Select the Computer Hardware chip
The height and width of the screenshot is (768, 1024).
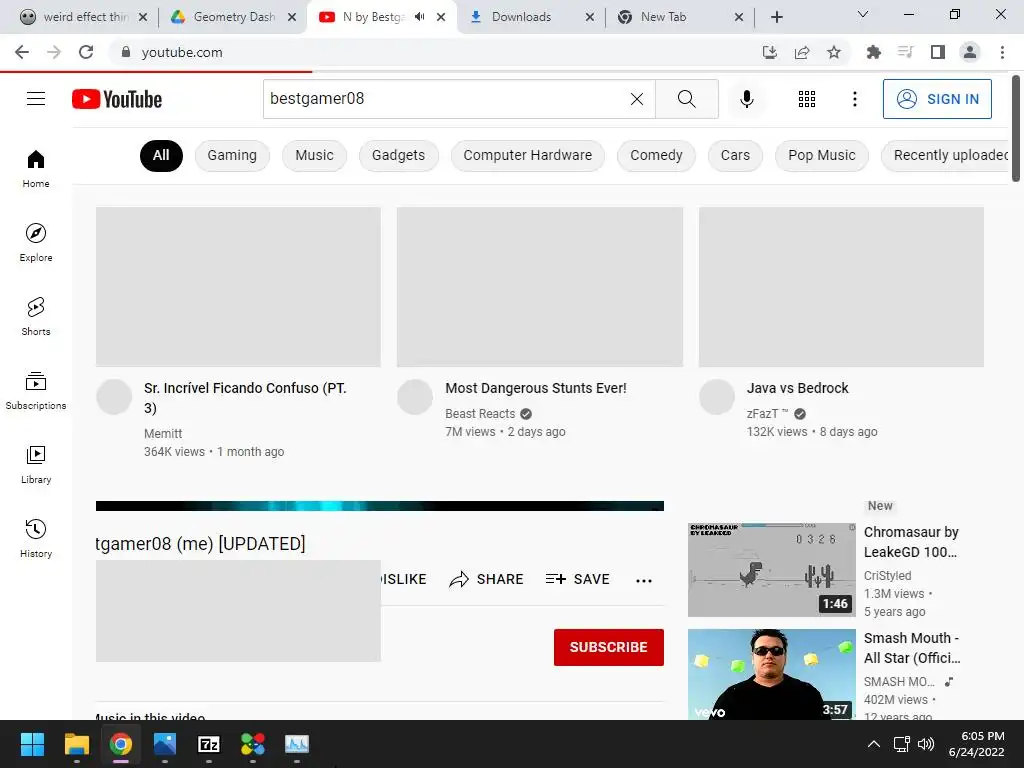click(528, 155)
